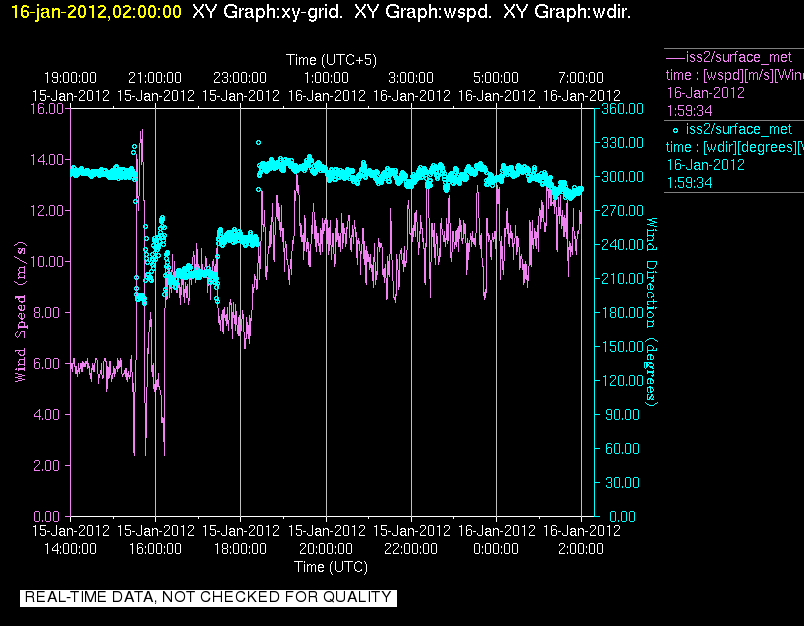Image resolution: width=804 pixels, height=626 pixels.
Task: Click the 150.00 wind direction tick label
Action: pos(622,347)
